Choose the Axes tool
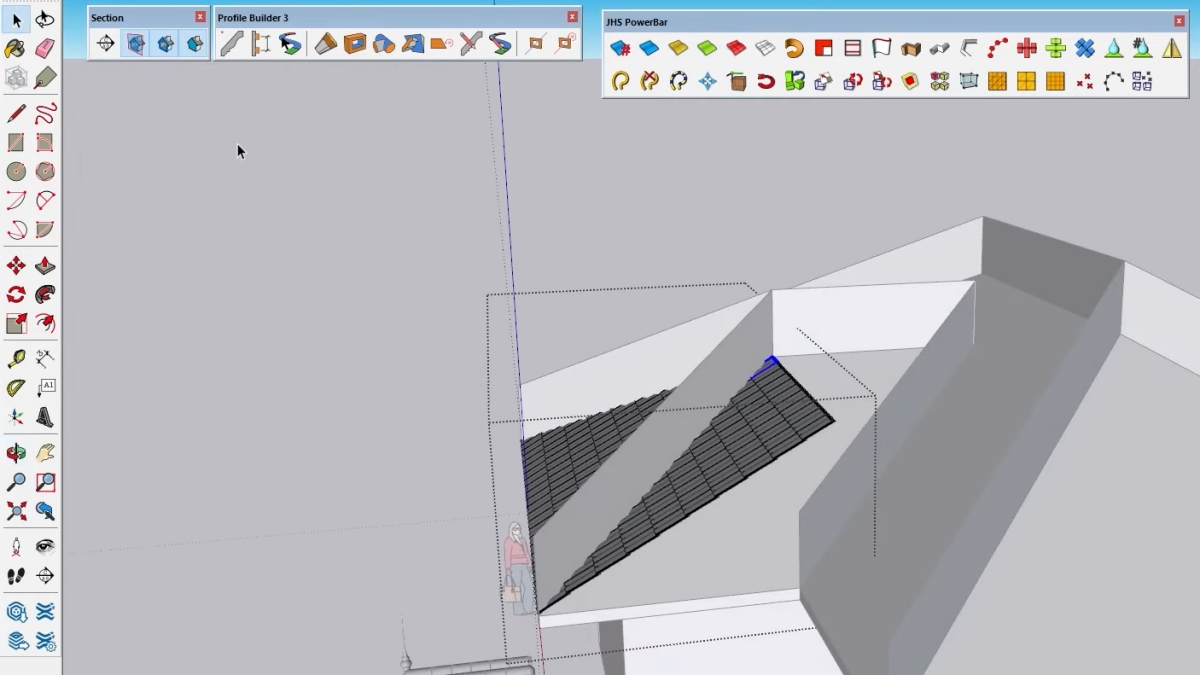This screenshot has width=1200, height=675. click(x=16, y=416)
